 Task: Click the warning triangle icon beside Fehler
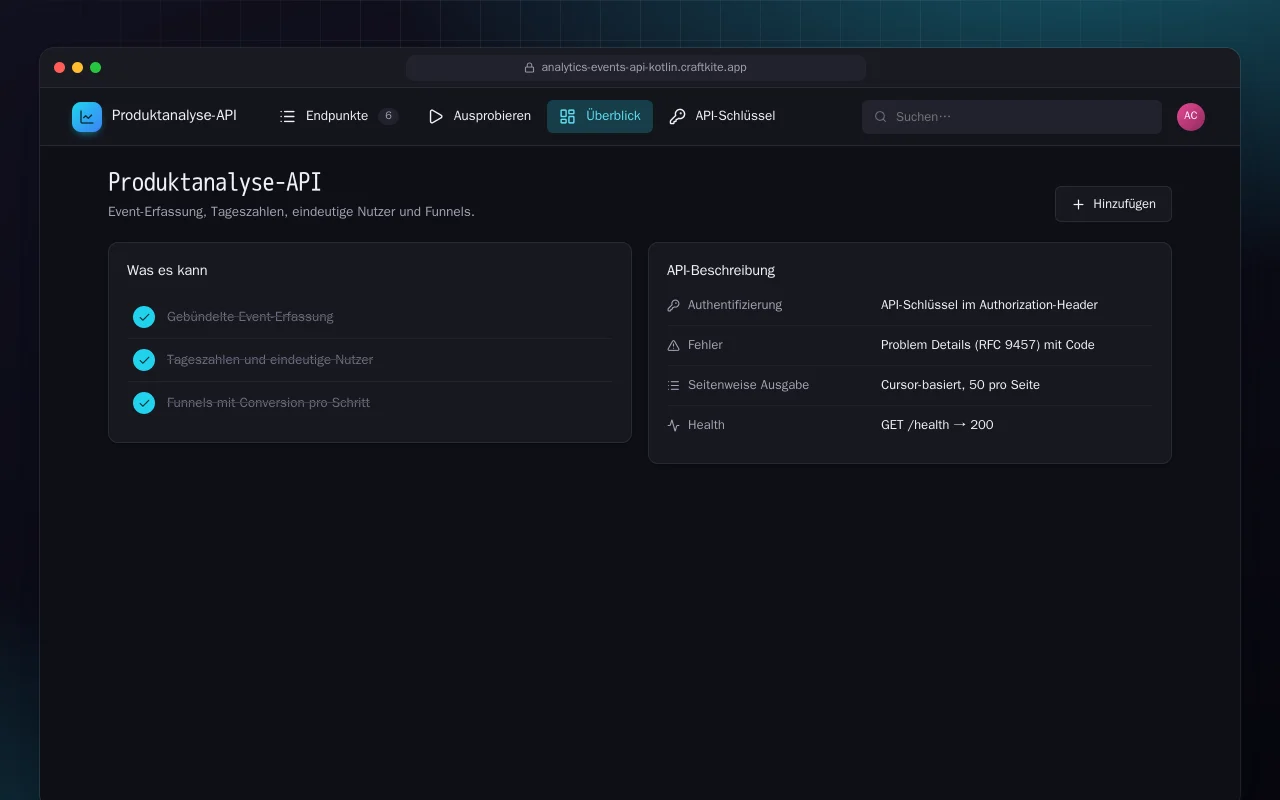click(674, 345)
